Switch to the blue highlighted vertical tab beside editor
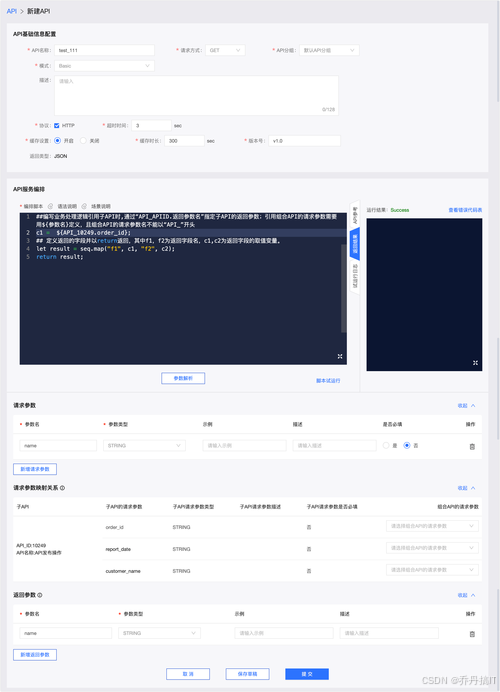 click(x=355, y=244)
